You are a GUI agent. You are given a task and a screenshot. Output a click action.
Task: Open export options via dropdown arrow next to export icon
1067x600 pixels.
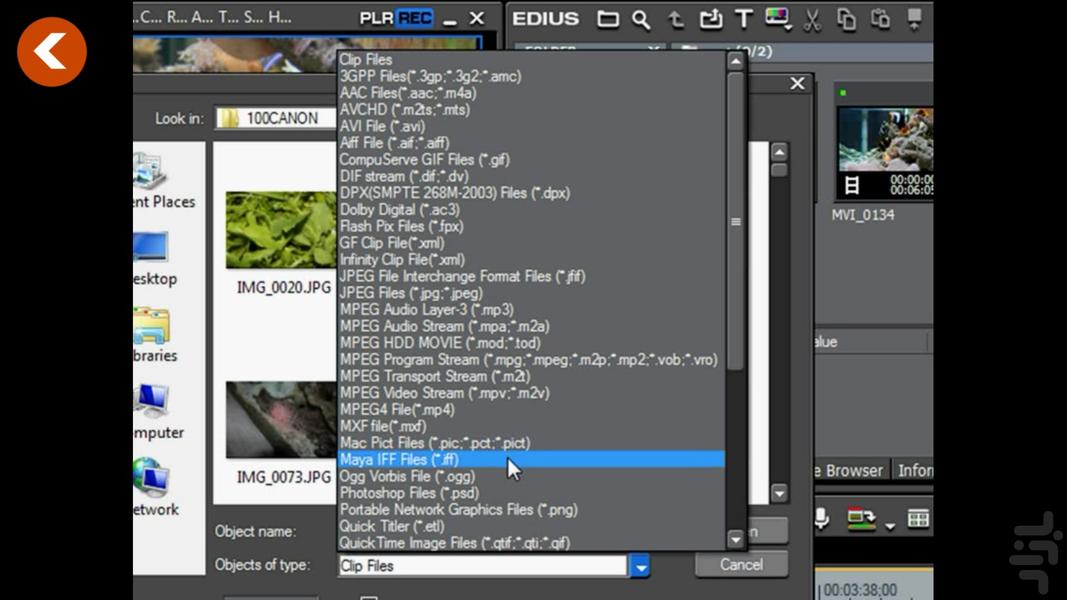(889, 527)
